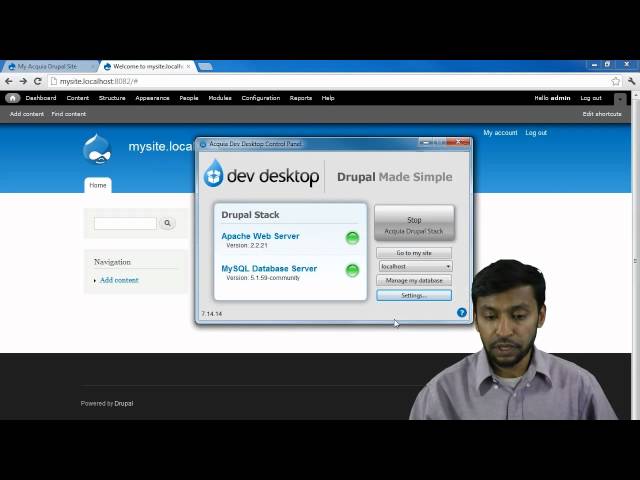Click the MySQL Database Server green status light
This screenshot has width=640, height=480.
[x=352, y=270]
